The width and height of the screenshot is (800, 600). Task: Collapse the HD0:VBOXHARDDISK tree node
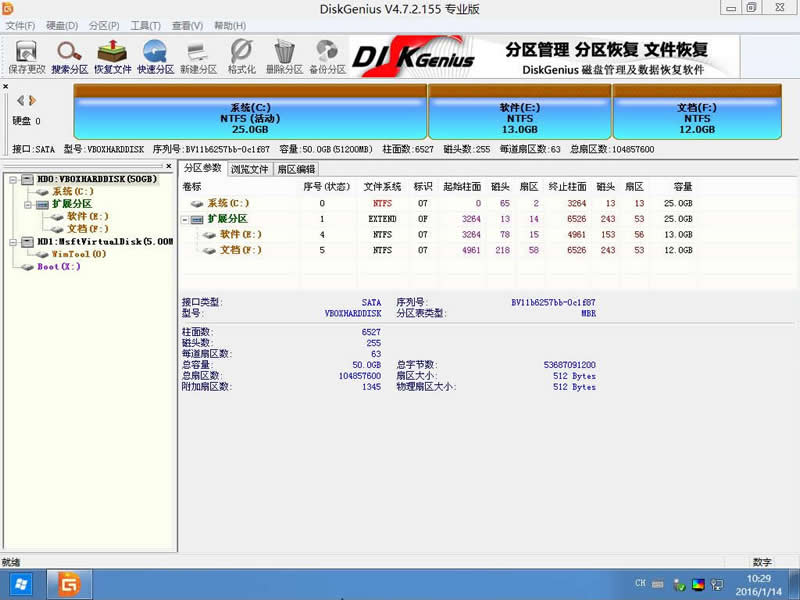pos(12,179)
